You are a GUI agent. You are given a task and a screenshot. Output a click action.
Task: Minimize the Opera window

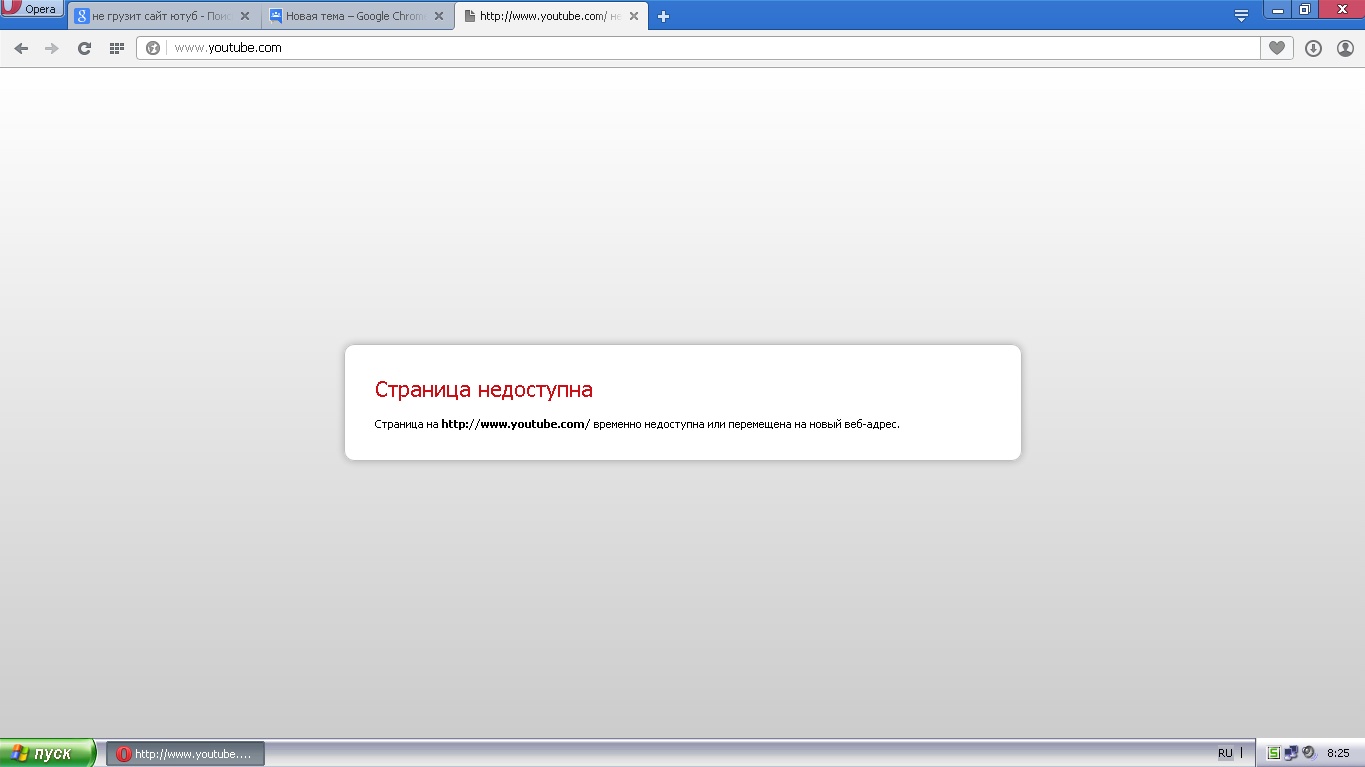pyautogui.click(x=1277, y=10)
